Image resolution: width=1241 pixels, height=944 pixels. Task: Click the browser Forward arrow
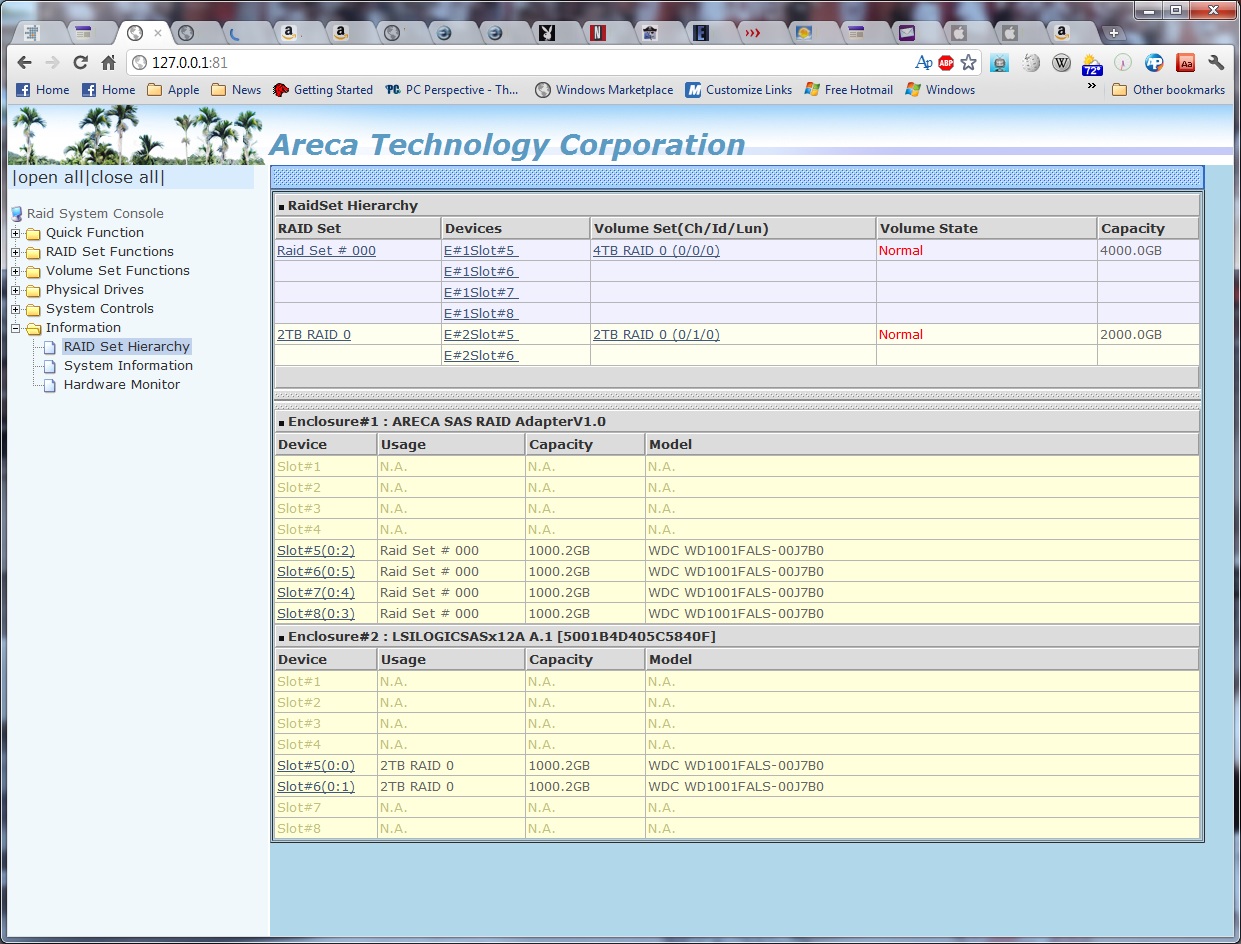click(x=53, y=63)
